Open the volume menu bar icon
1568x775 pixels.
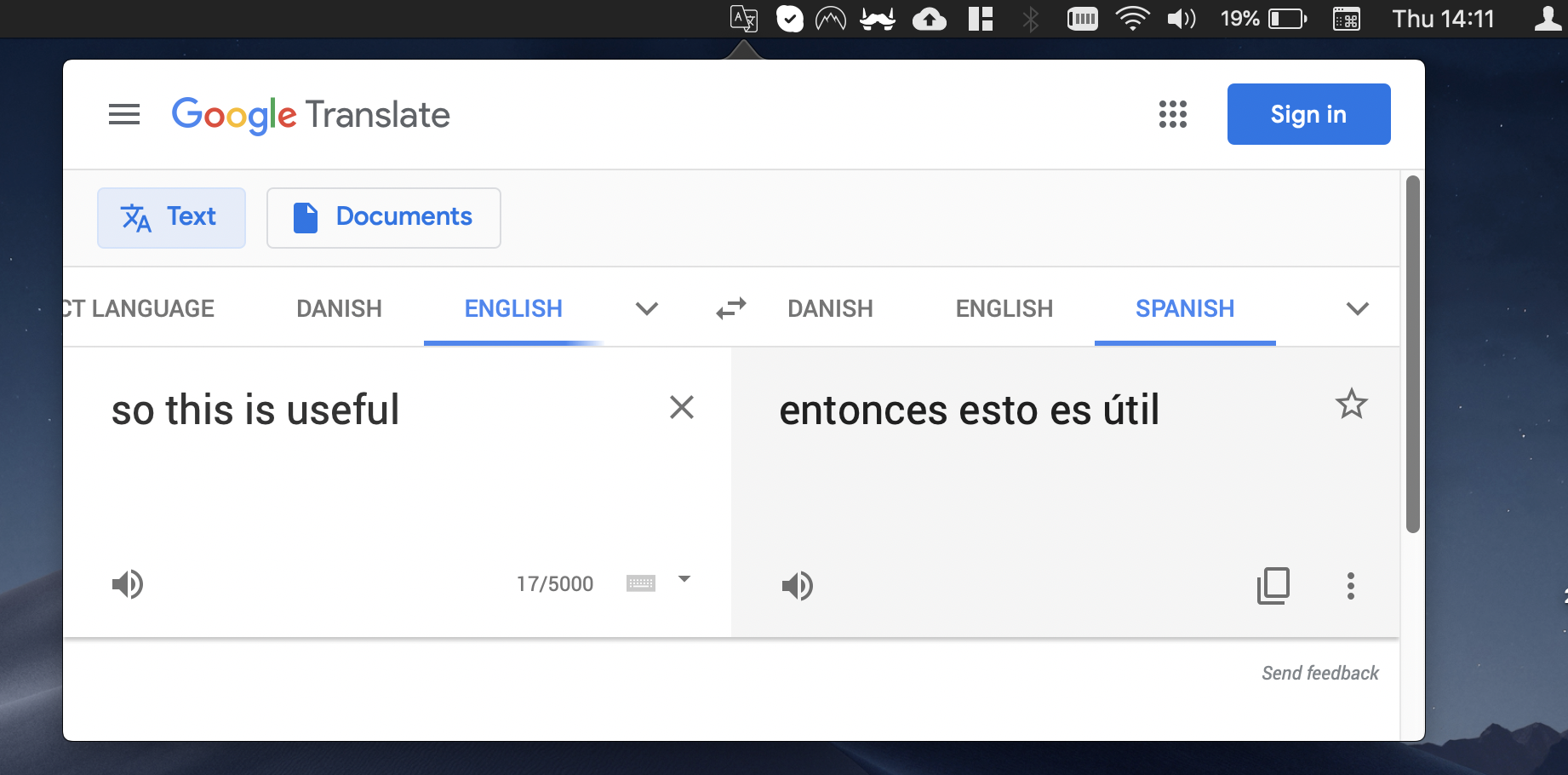[x=1182, y=19]
